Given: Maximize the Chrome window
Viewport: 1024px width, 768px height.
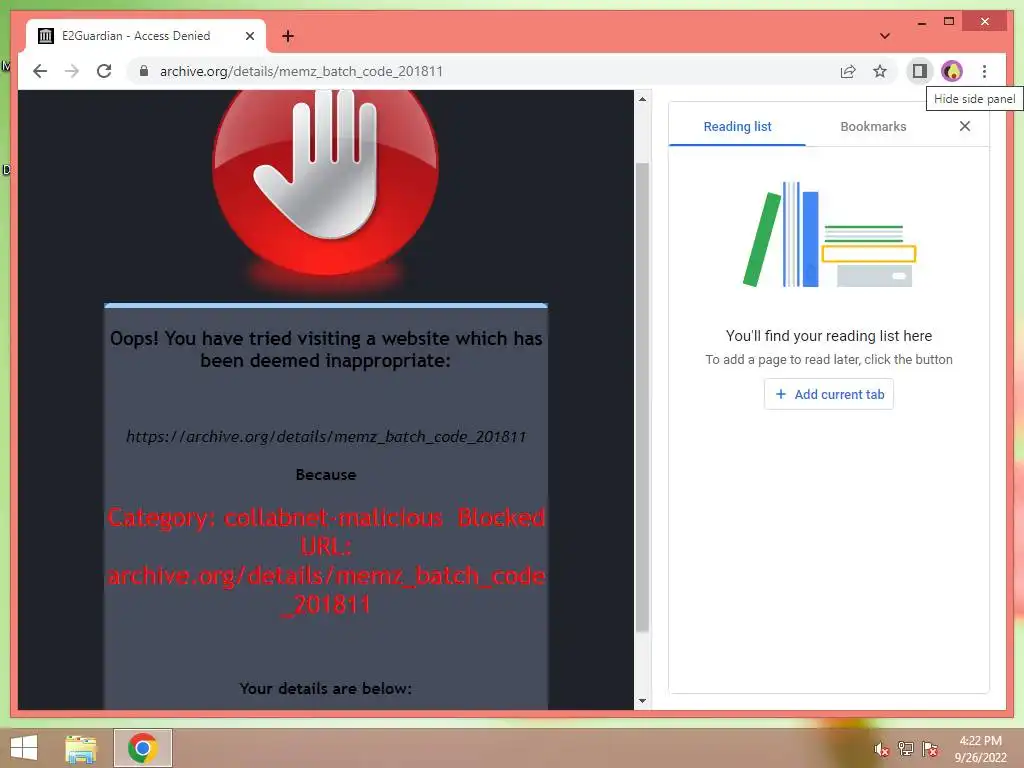Looking at the screenshot, I should pos(949,22).
